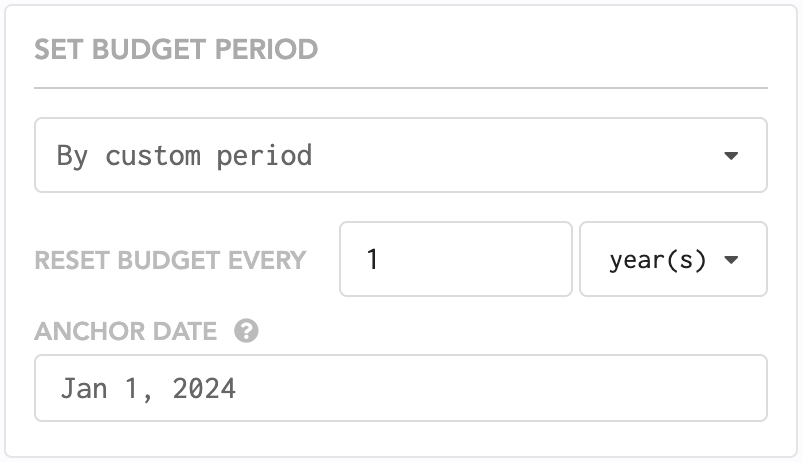Click the SET BUDGET PERIOD heading
This screenshot has width=802, height=462.
pos(176,50)
